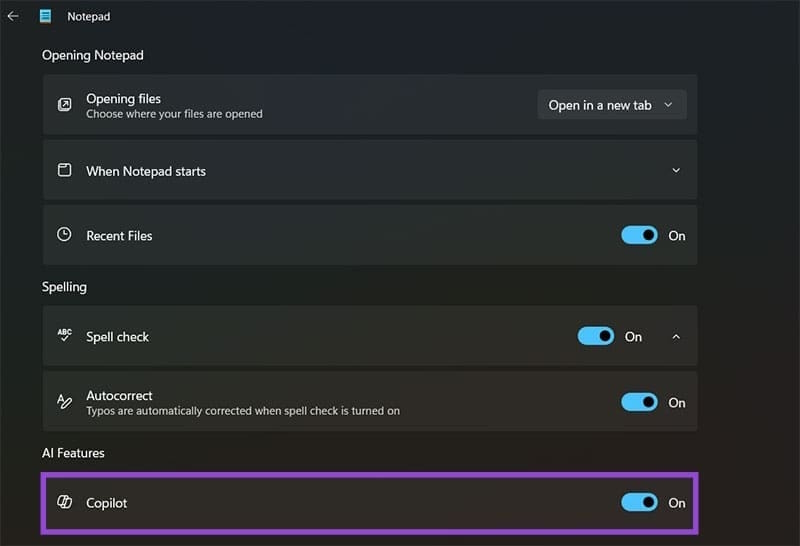This screenshot has width=800, height=546.
Task: Click the Recent Files label
Action: (119, 236)
